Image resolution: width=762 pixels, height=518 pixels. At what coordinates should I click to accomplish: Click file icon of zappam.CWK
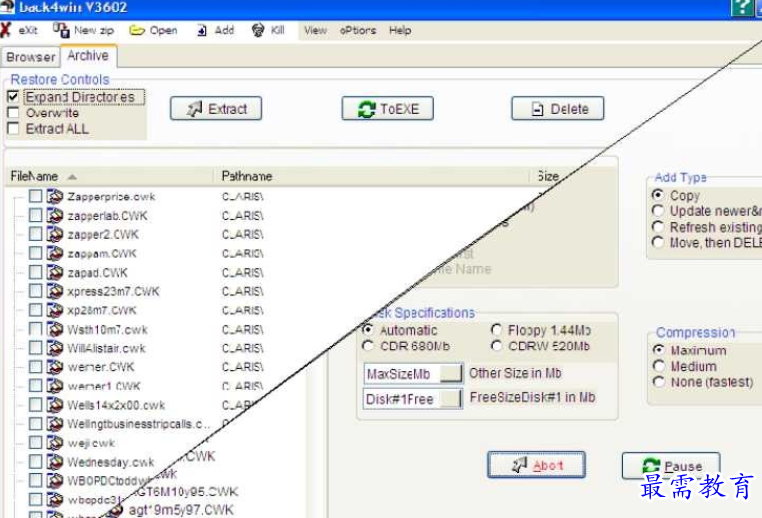click(x=55, y=253)
